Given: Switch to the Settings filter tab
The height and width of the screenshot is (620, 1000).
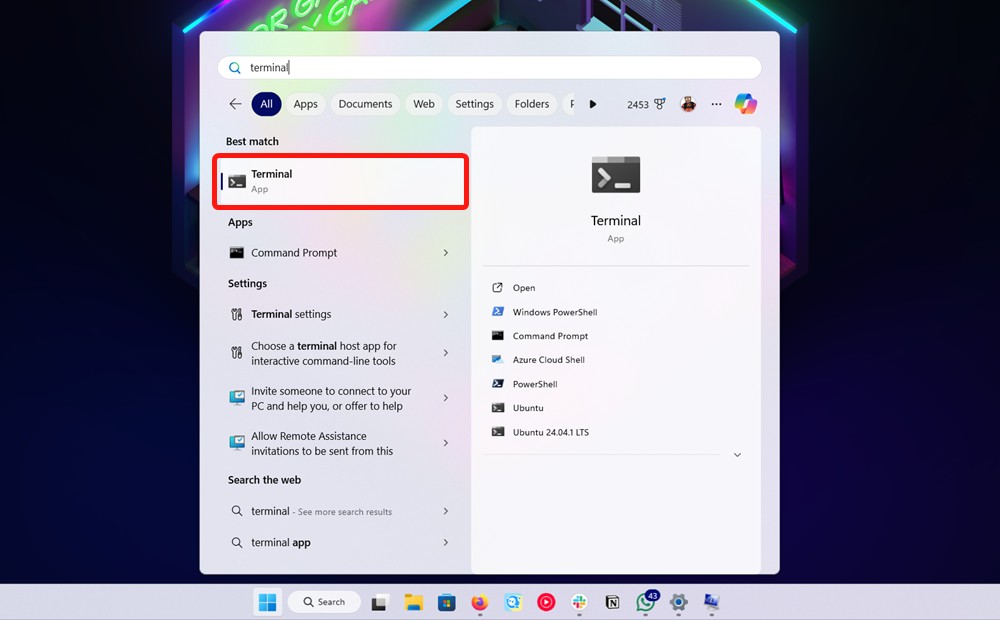Looking at the screenshot, I should (474, 104).
